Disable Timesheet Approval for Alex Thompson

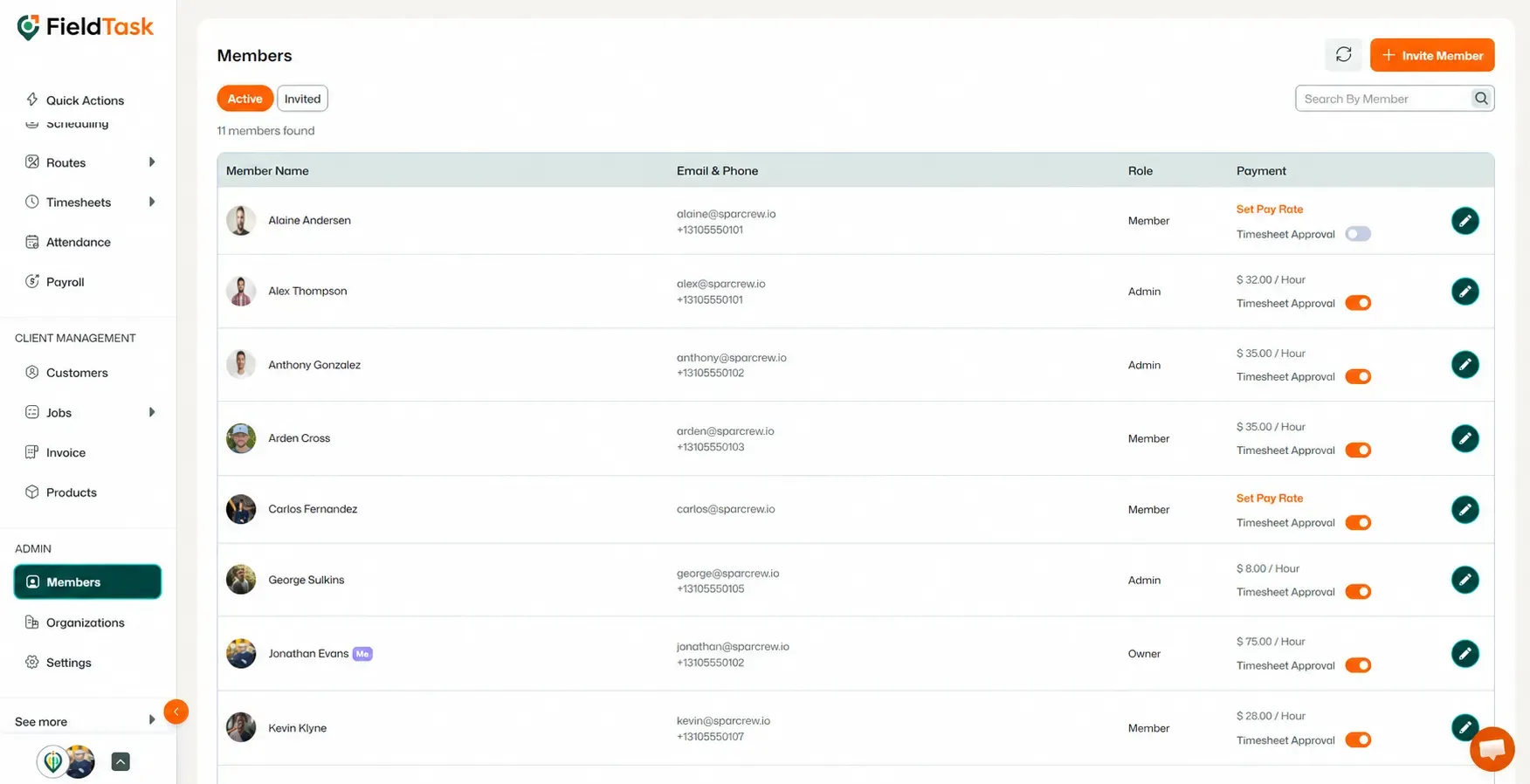coord(1358,303)
